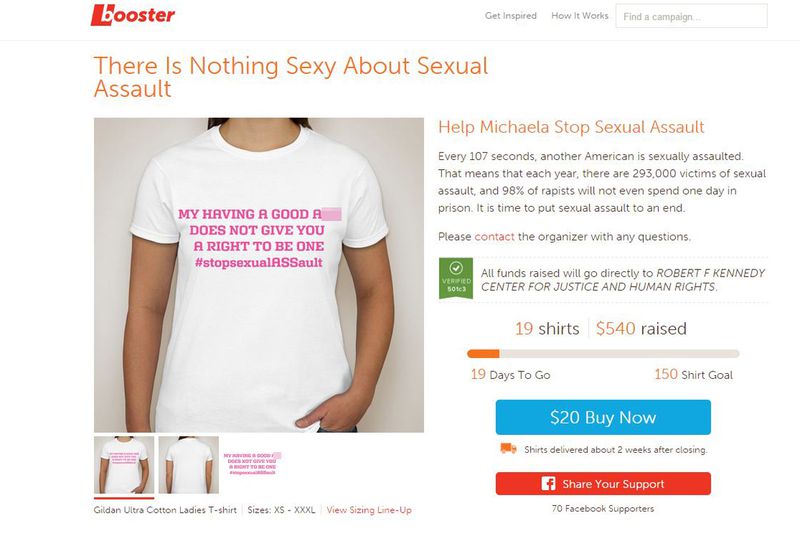The image size is (800, 536).
Task: Click the orange campaign progress bar
Action: pos(603,353)
